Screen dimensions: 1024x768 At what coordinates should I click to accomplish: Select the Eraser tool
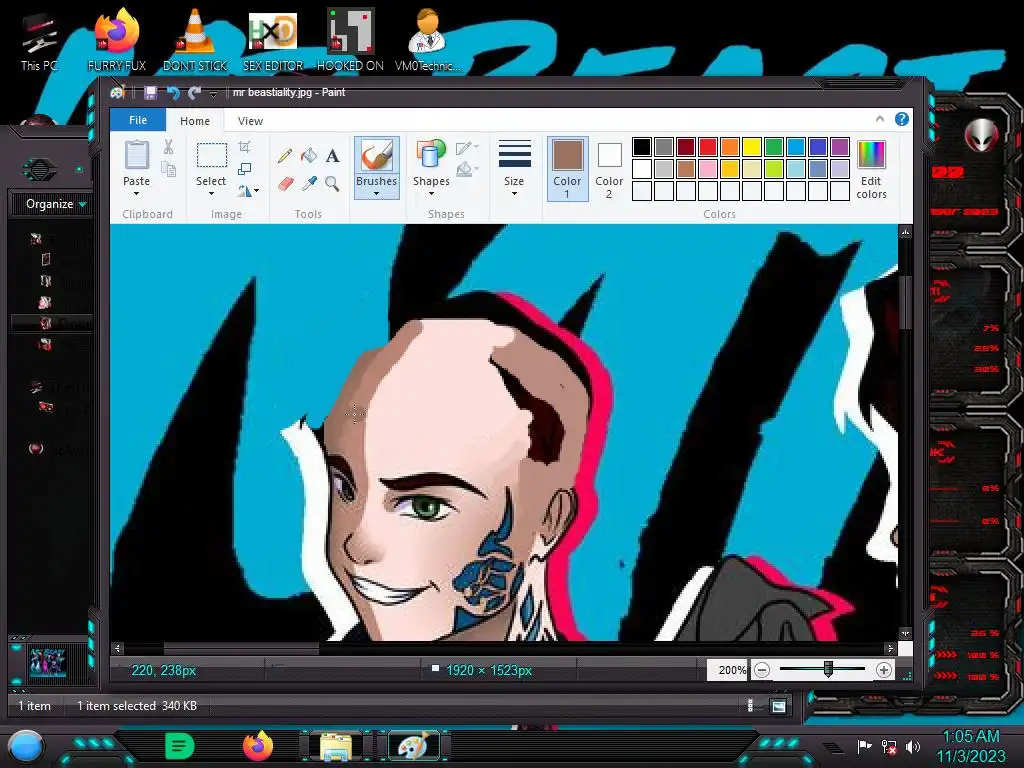coord(285,184)
